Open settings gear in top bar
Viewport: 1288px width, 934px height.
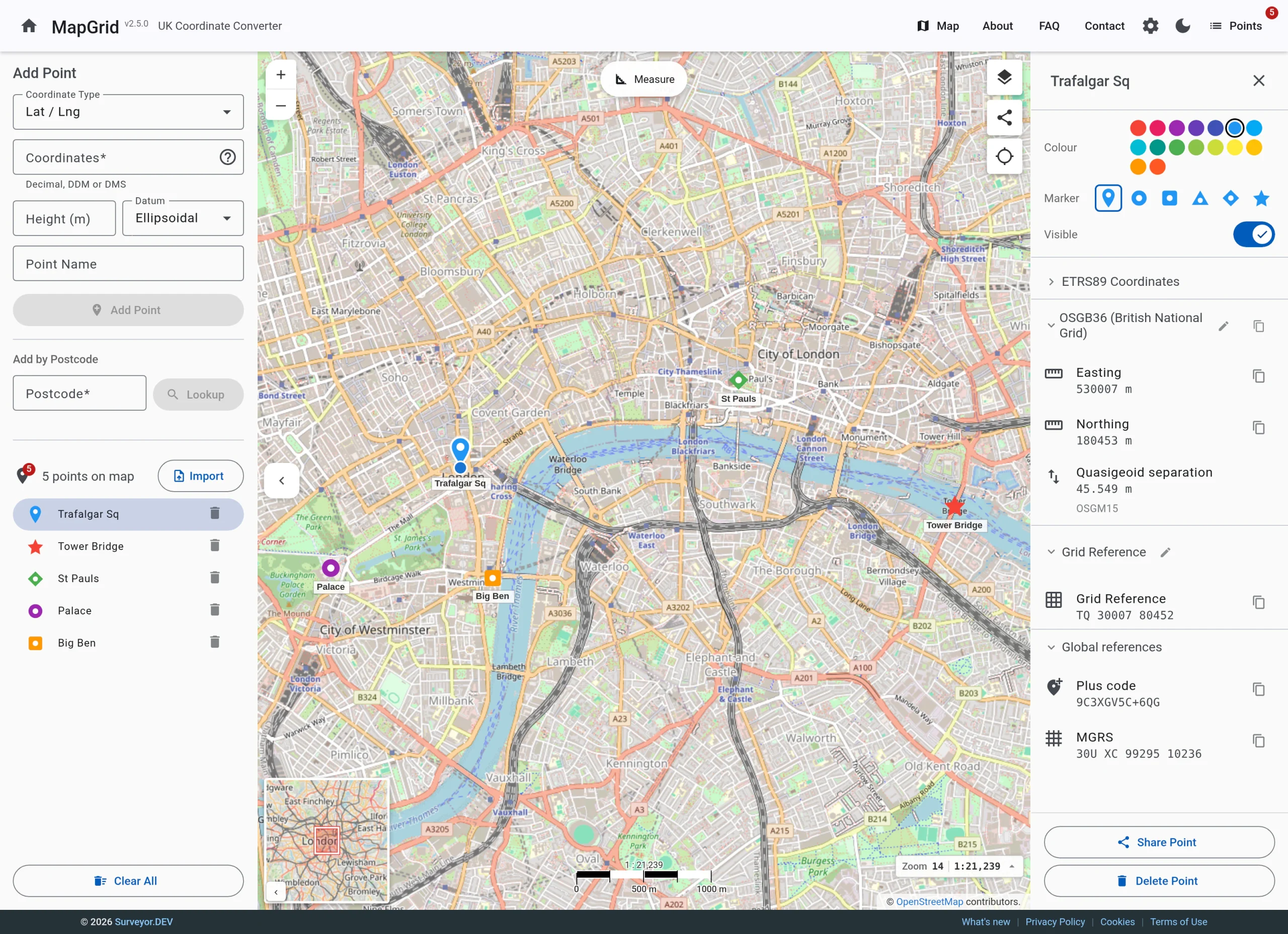pos(1150,26)
